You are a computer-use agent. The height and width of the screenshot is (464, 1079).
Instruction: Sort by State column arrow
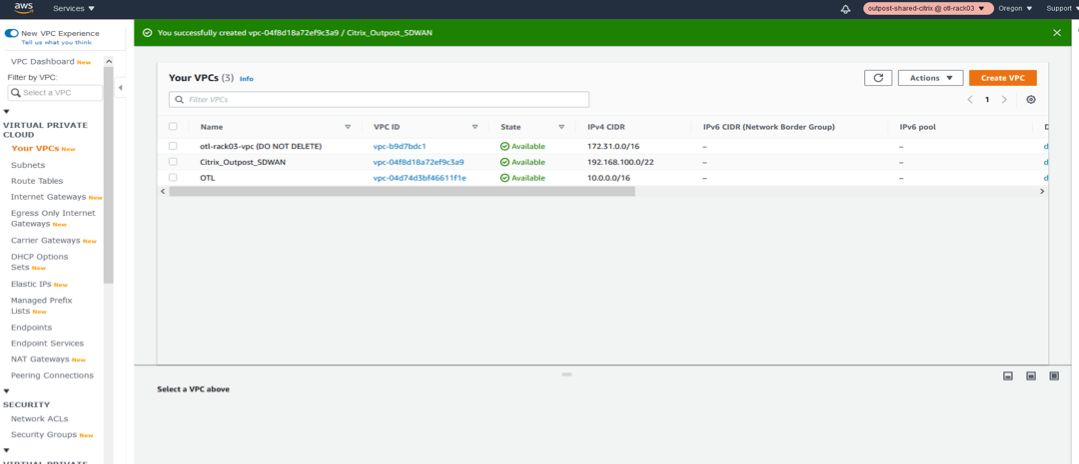point(562,127)
